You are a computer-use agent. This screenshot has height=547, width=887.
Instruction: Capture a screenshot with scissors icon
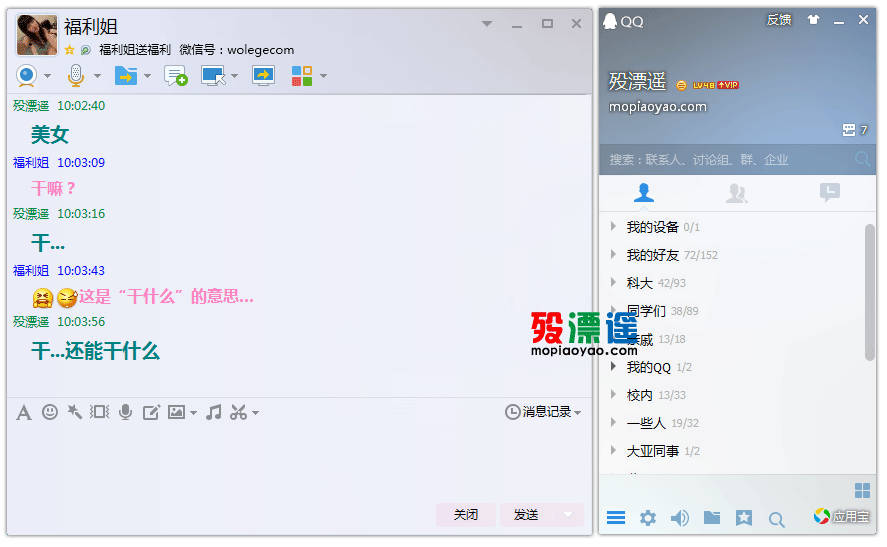(238, 412)
